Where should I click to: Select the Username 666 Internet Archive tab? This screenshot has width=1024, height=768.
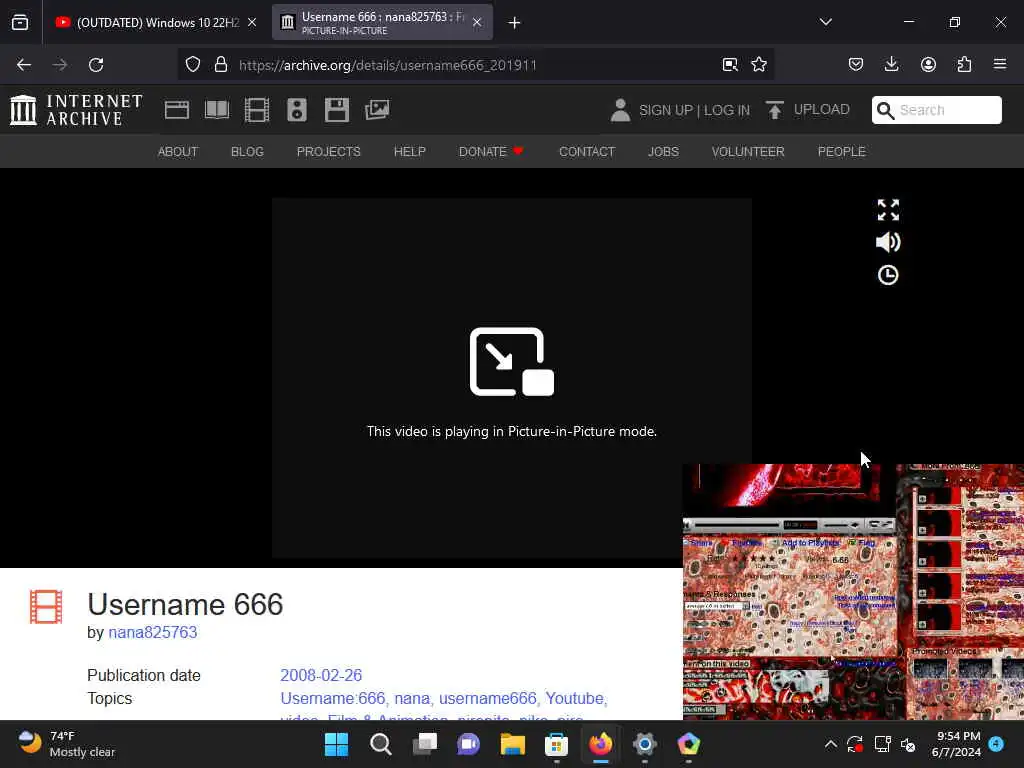point(382,22)
